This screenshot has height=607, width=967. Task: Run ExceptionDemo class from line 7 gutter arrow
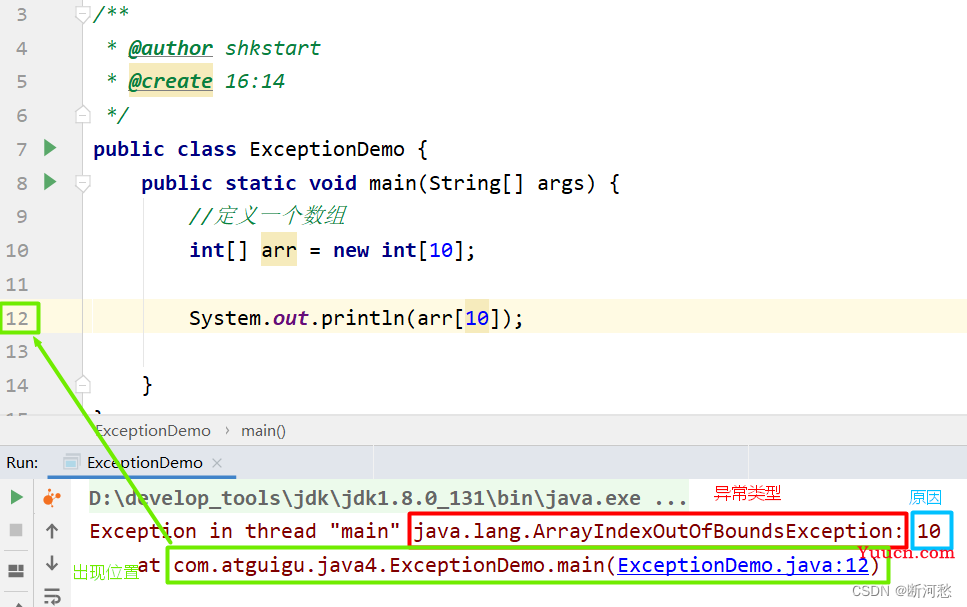50,148
